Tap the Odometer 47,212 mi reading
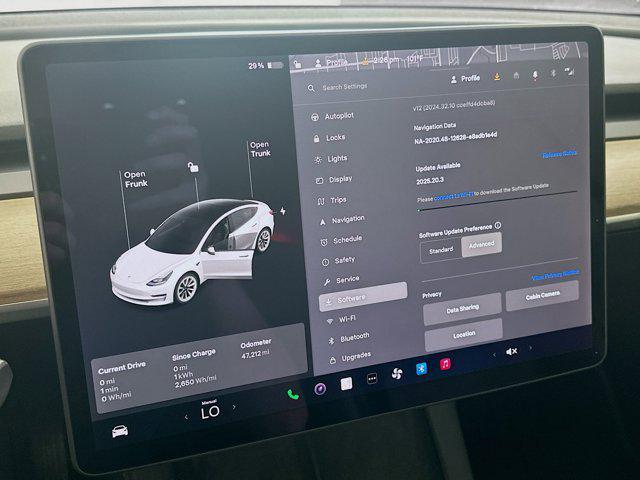This screenshot has height=480, width=640. point(256,349)
